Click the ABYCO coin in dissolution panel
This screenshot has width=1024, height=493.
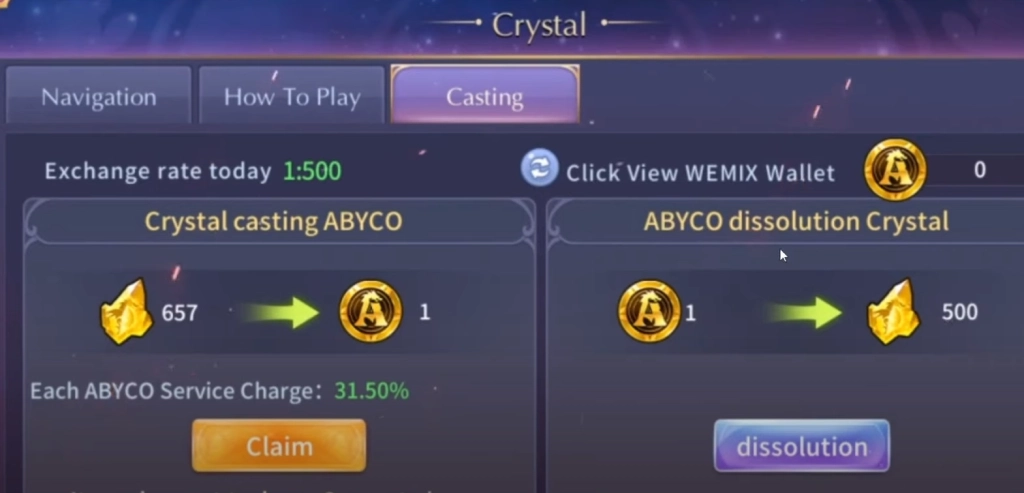pyautogui.click(x=649, y=311)
